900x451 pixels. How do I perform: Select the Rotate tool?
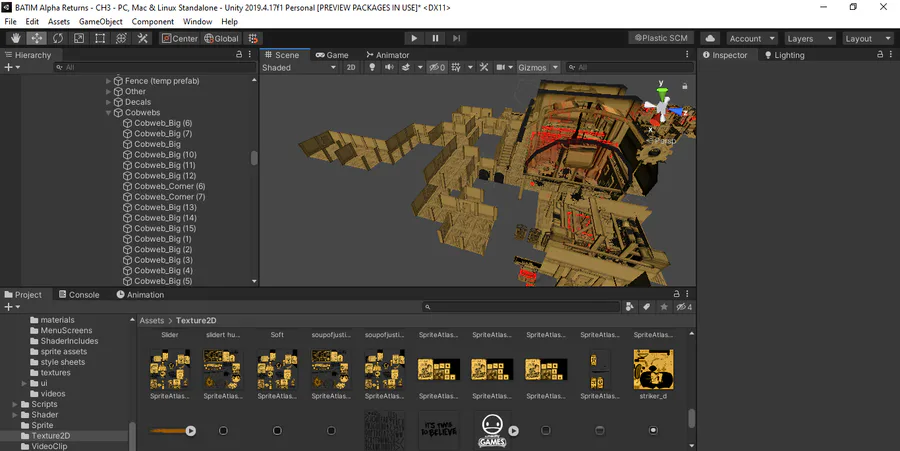point(58,38)
